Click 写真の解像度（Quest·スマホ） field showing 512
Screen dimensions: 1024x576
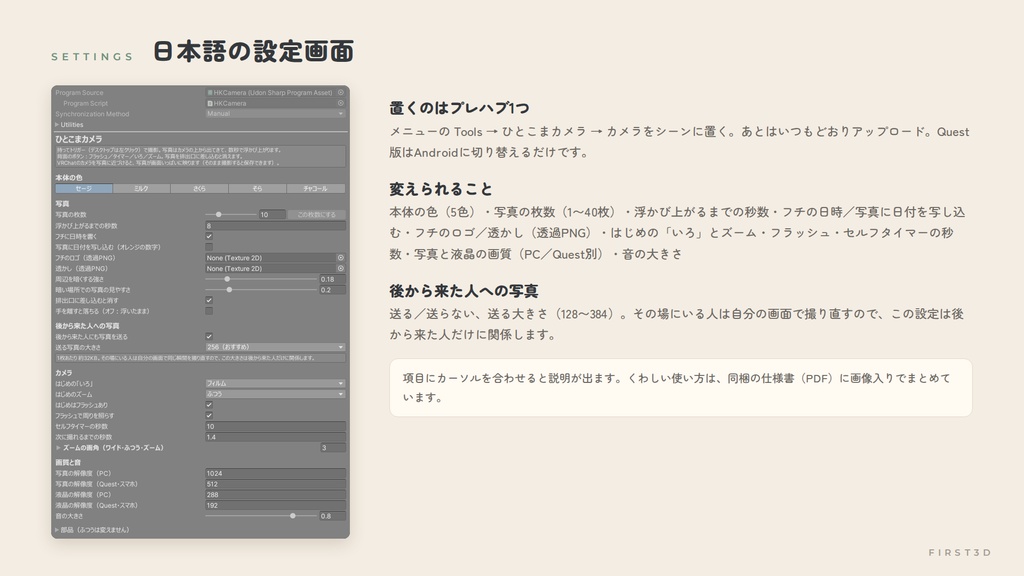pyautogui.click(x=275, y=484)
